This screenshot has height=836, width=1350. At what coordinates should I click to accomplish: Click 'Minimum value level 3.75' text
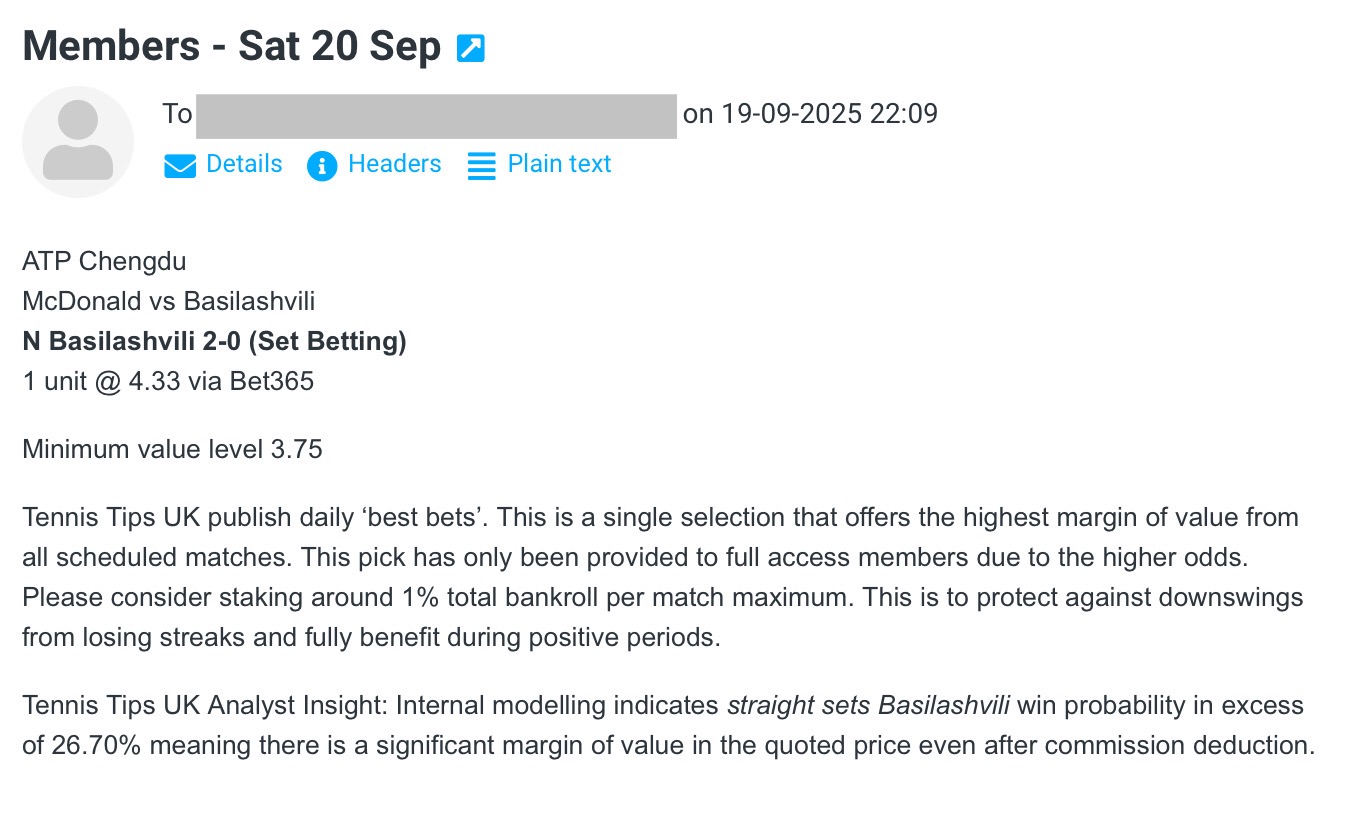(x=172, y=449)
